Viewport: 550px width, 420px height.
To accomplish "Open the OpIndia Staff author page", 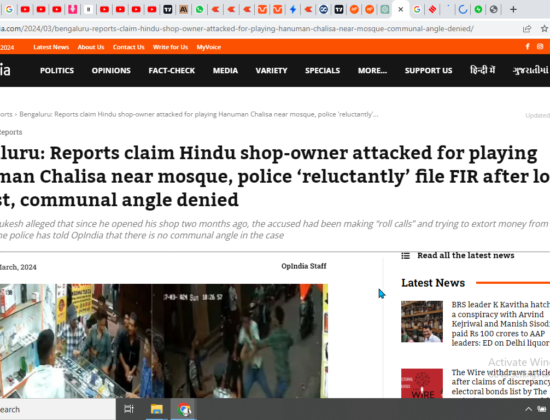I will [x=304, y=266].
